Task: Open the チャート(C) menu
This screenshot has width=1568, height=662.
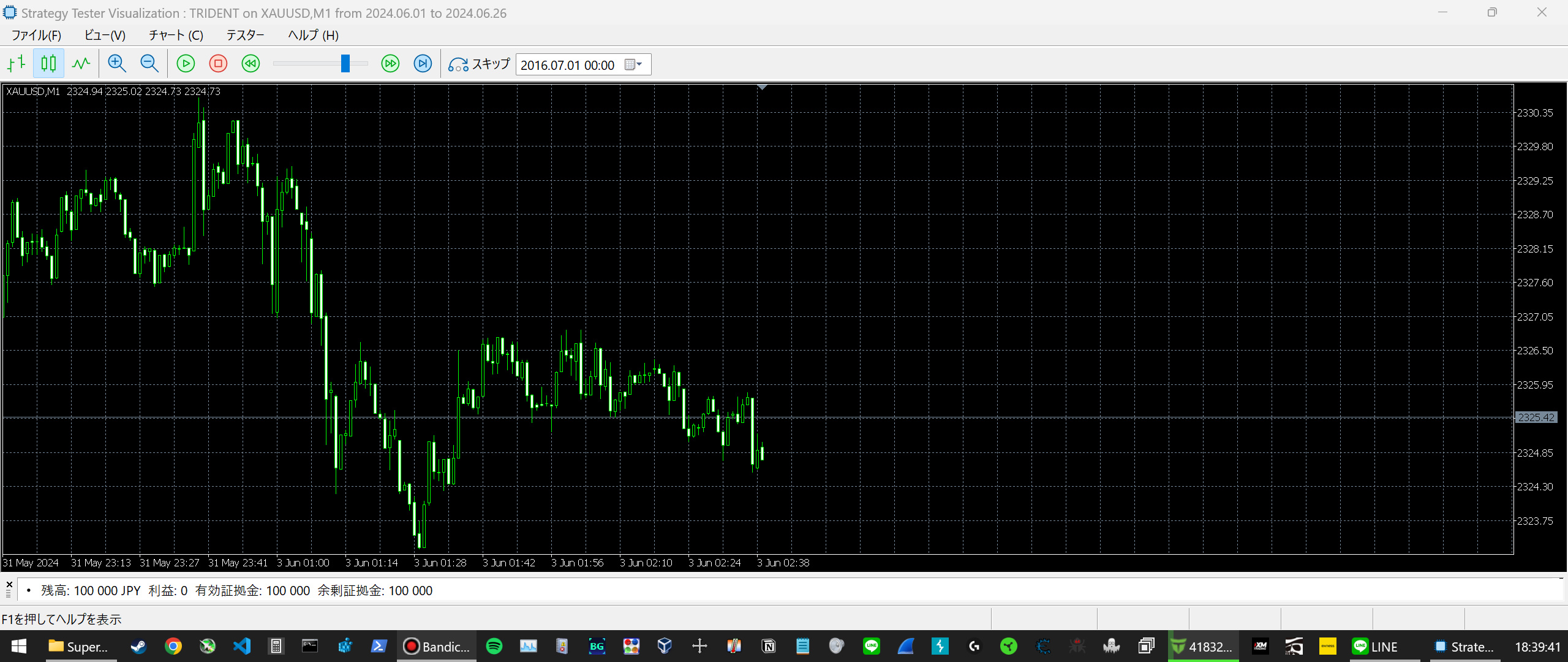Action: [x=176, y=35]
